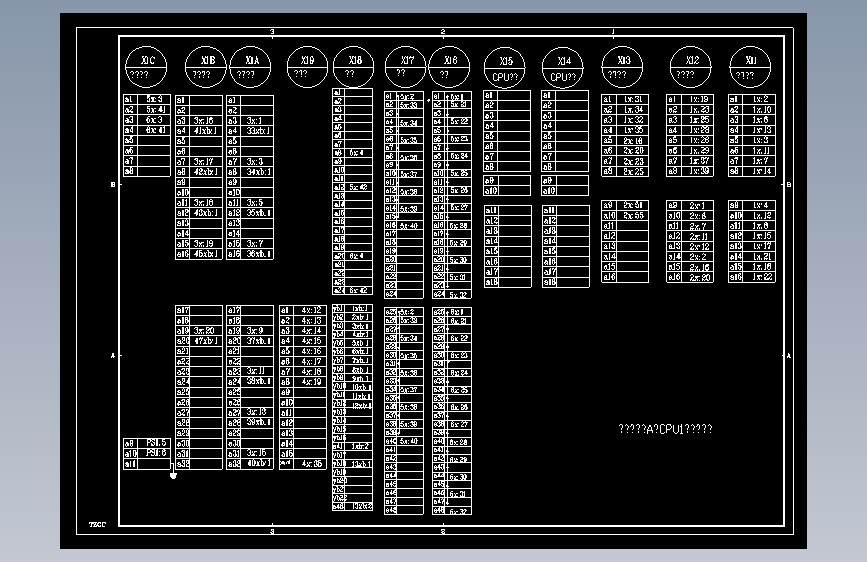
Task: Select the X15 CPU connector circle
Action: click(x=505, y=68)
